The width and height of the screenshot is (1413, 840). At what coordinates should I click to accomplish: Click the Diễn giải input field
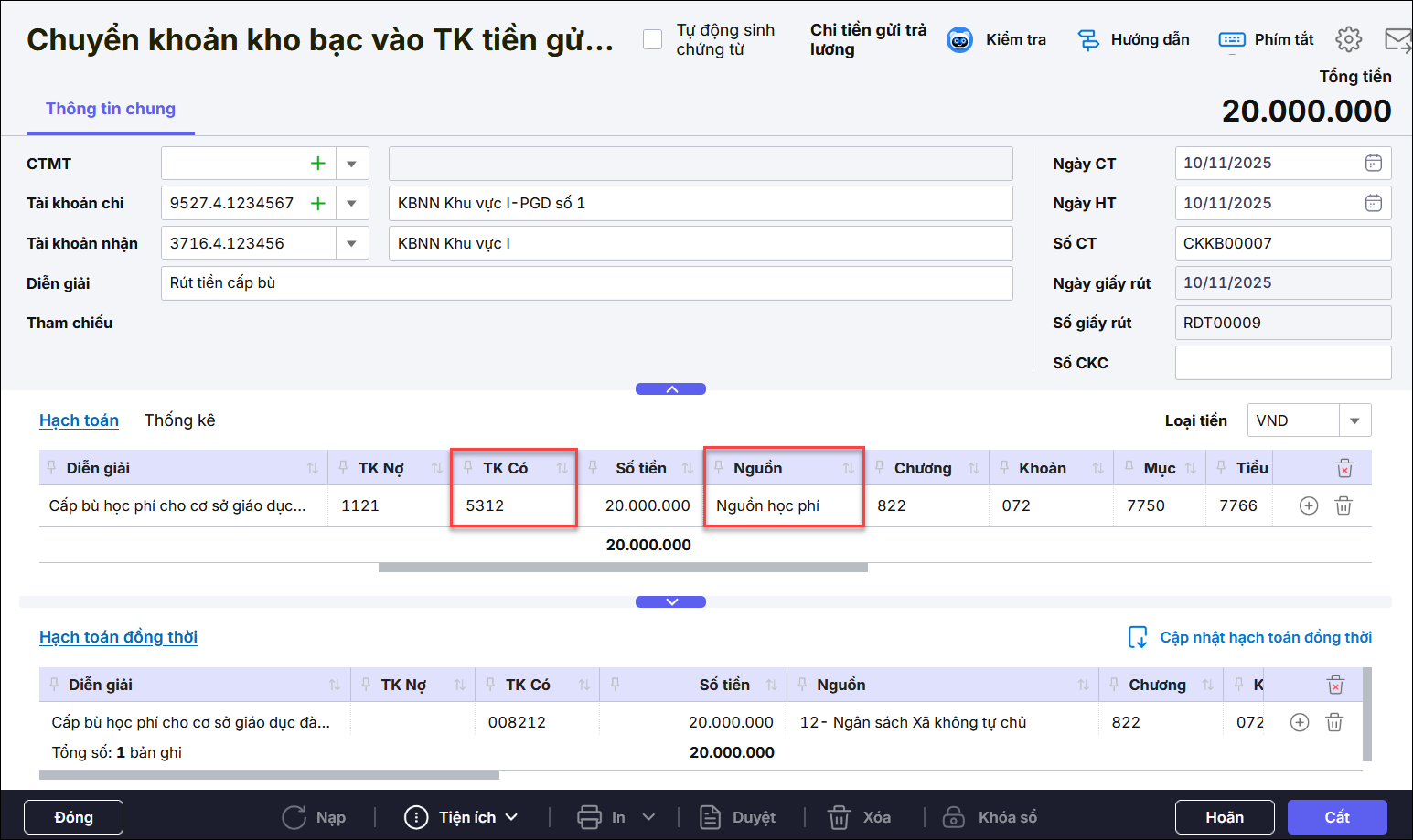pyautogui.click(x=585, y=283)
